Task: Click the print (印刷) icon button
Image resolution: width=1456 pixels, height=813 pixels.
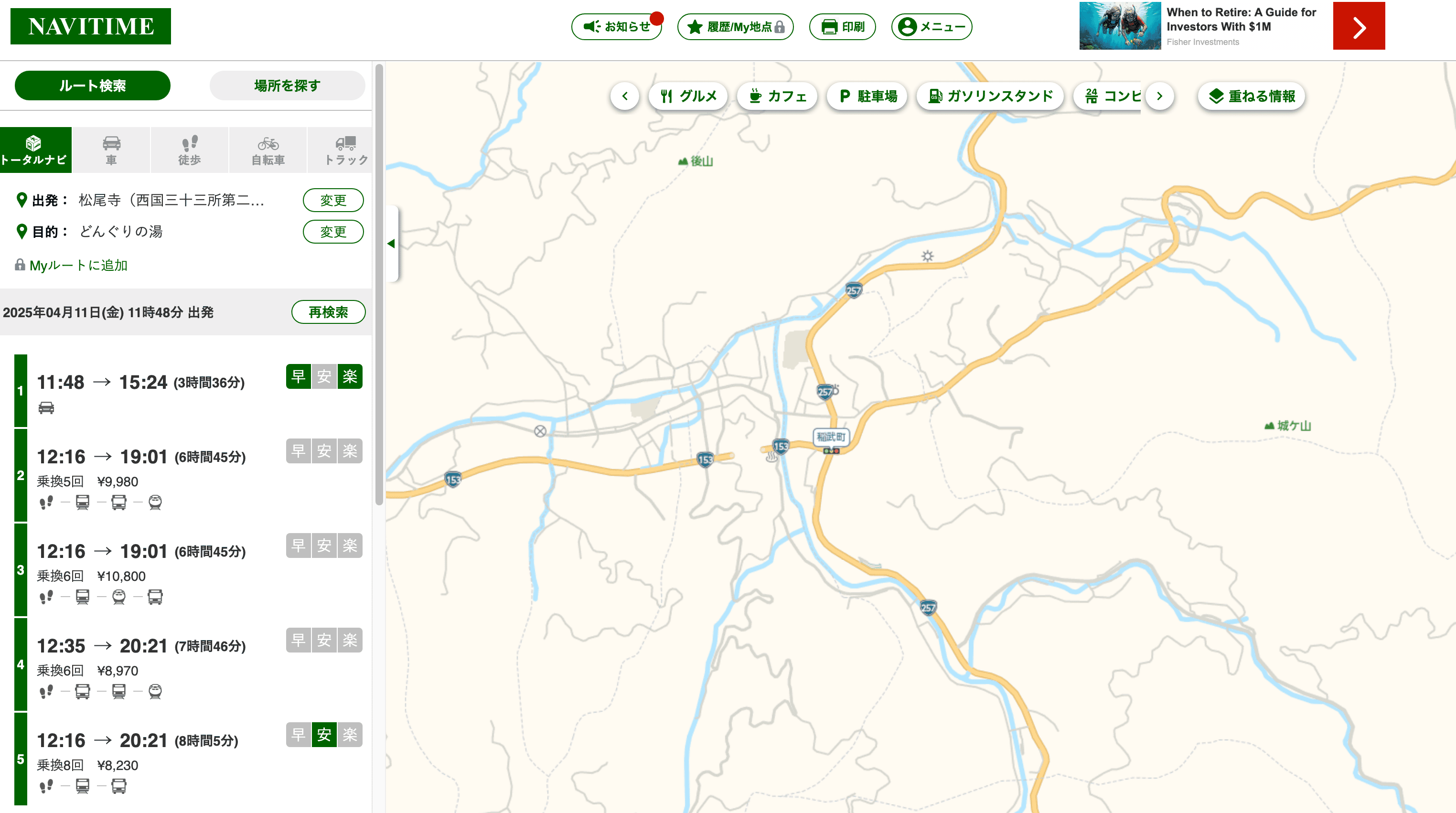Action: point(842,27)
